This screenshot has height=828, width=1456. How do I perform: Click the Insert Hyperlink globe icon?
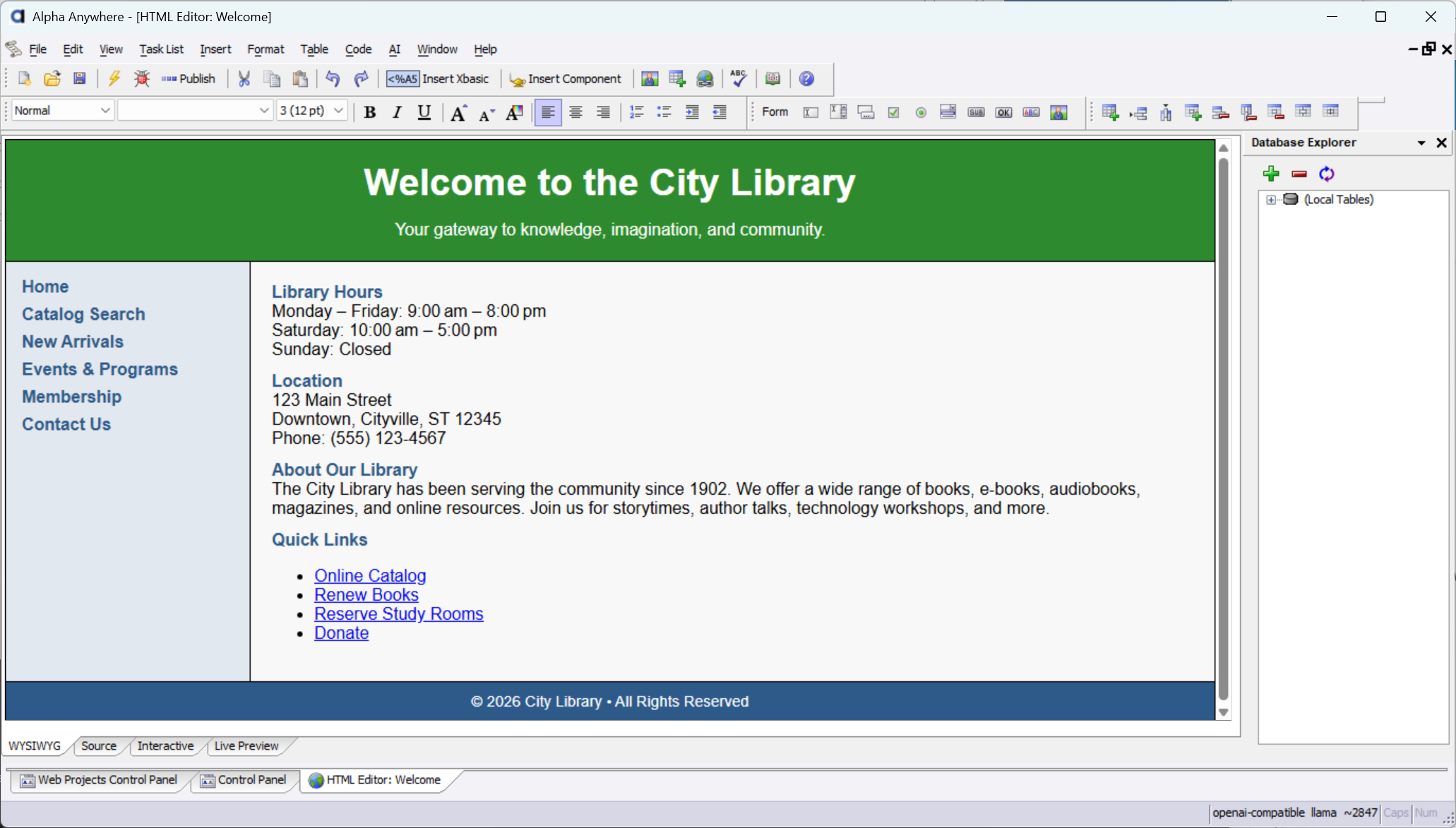(x=705, y=78)
